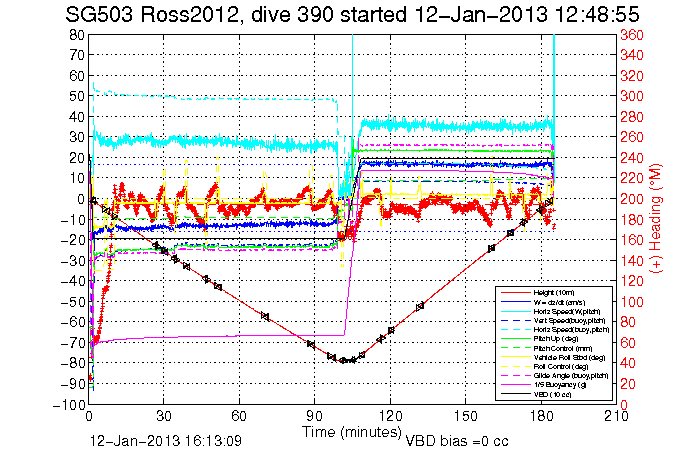This screenshot has width=681, height=454.
Task: Click the red right-axis label '100'
Action: [x=632, y=302]
